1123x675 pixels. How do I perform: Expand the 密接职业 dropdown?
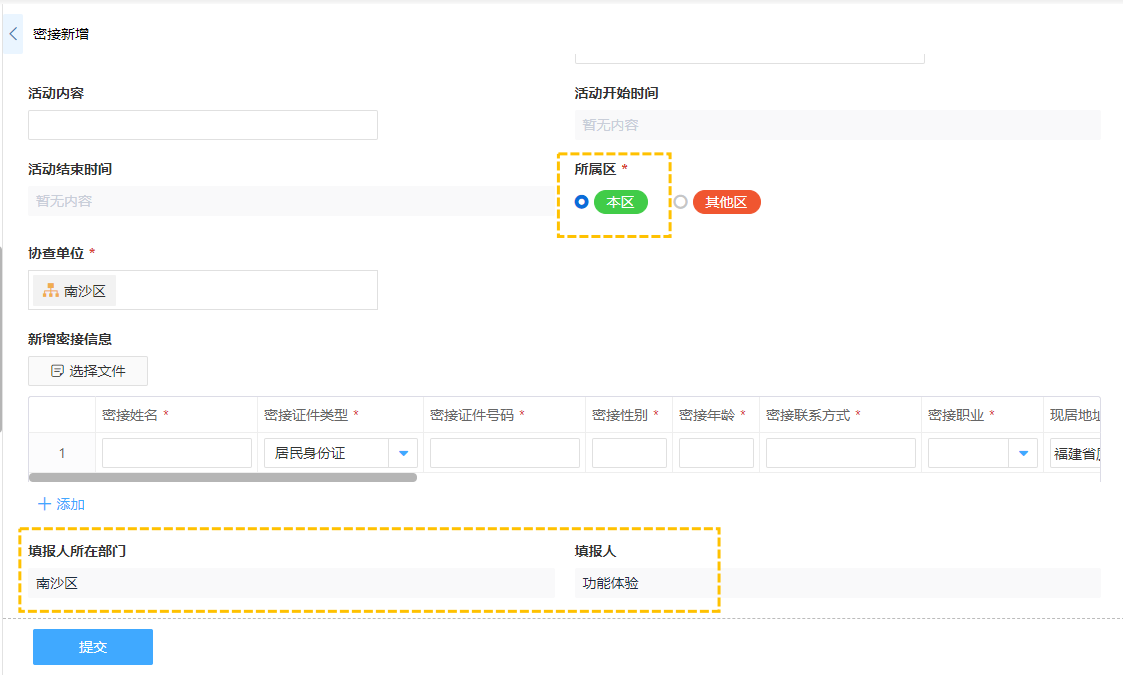[x=1022, y=453]
